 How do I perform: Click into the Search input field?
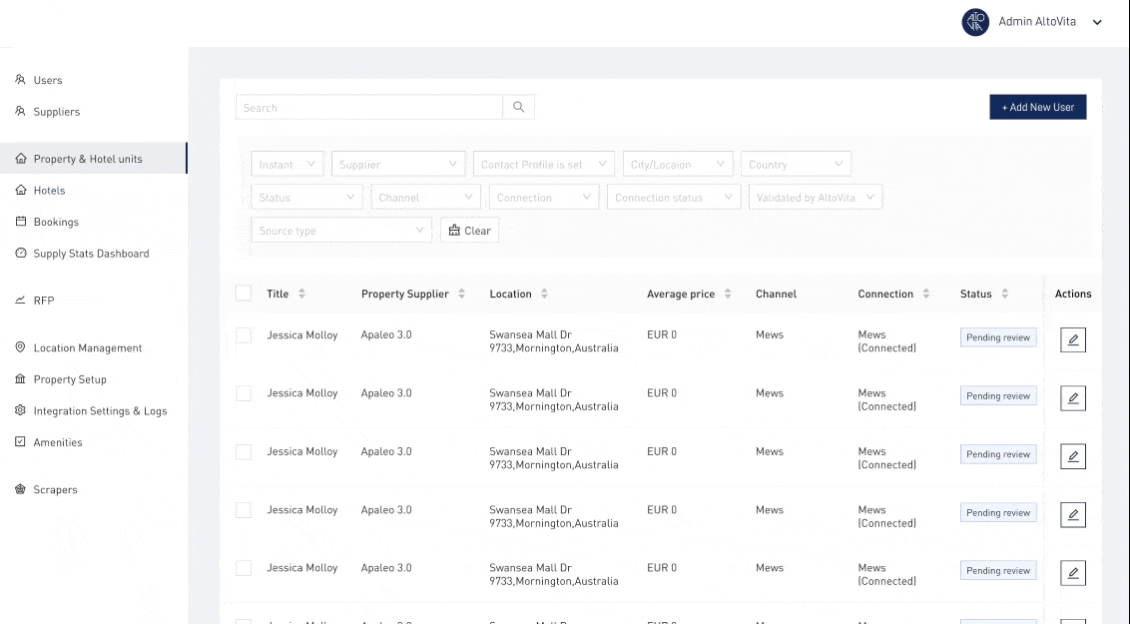[x=368, y=107]
